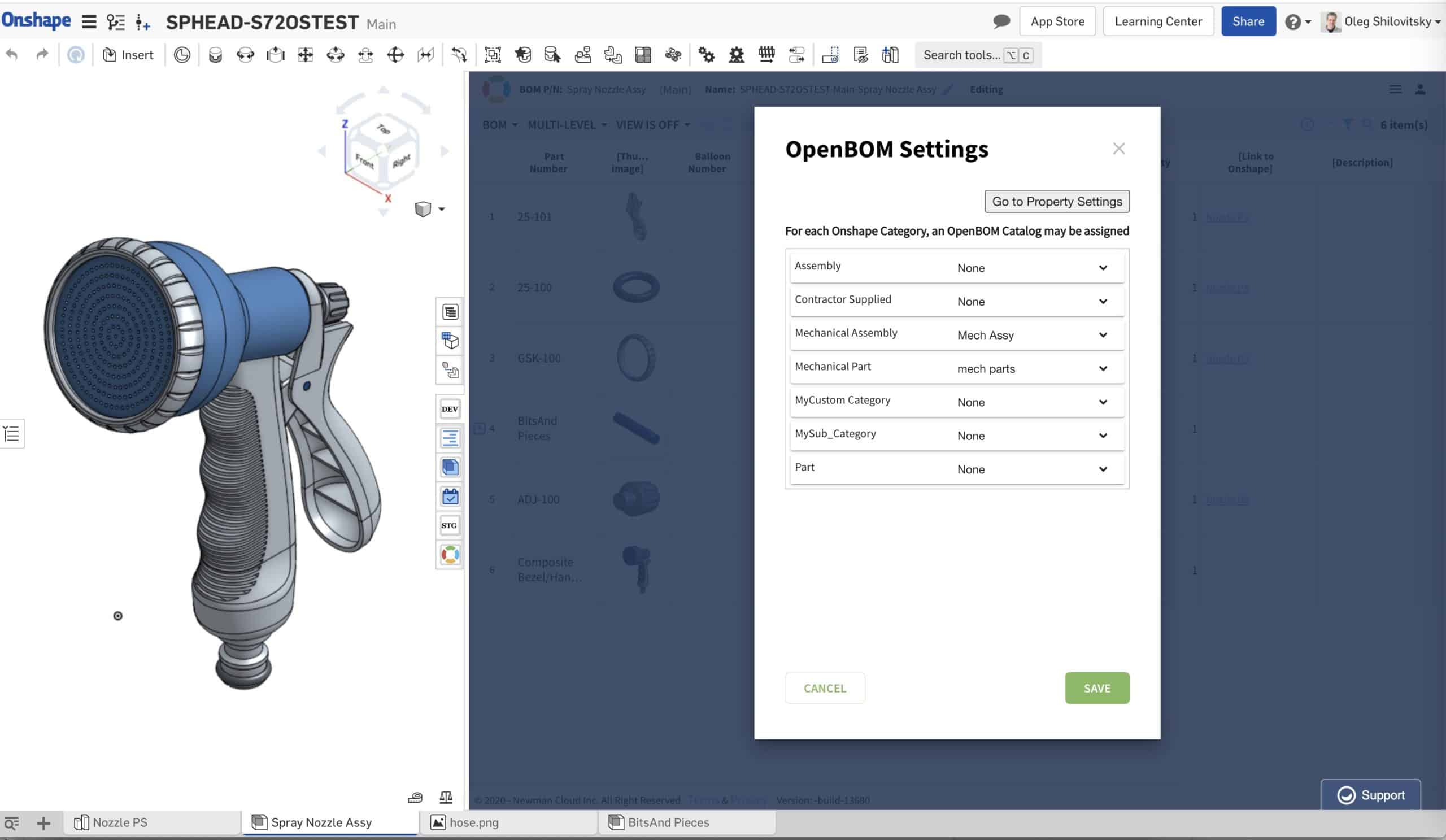The image size is (1446, 840).
Task: Click Go to Property Settings button
Action: (x=1057, y=201)
